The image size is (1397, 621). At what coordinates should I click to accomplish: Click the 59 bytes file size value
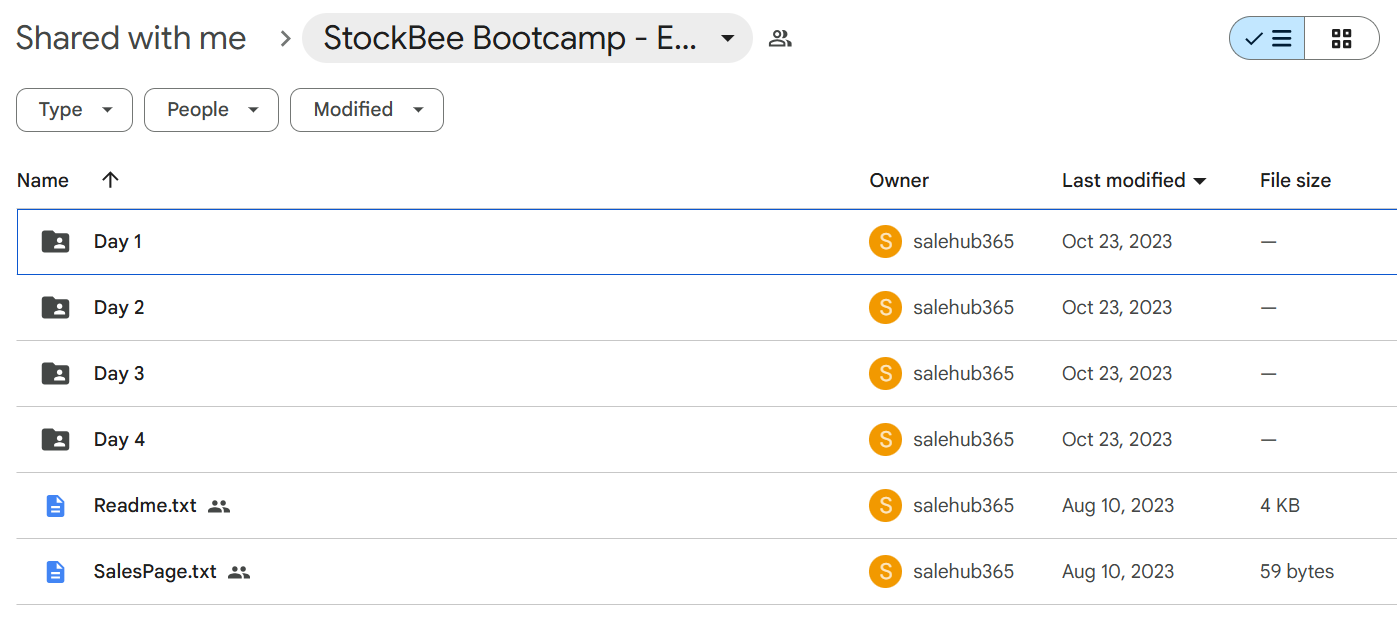point(1297,571)
